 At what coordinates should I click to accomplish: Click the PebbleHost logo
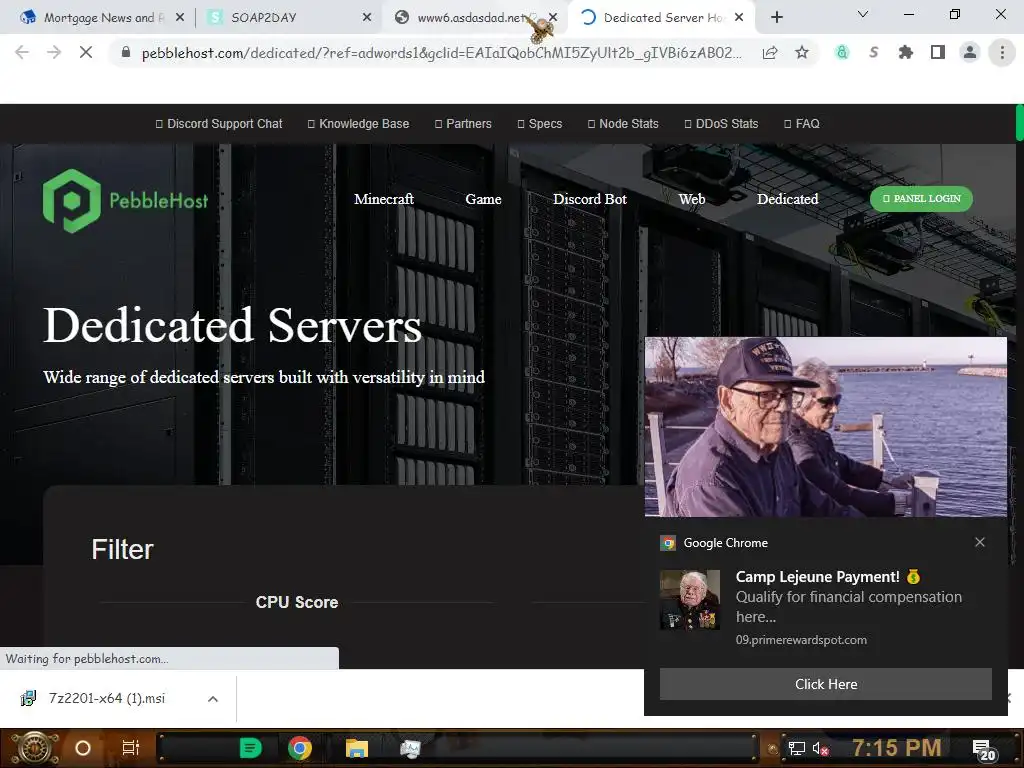click(125, 200)
